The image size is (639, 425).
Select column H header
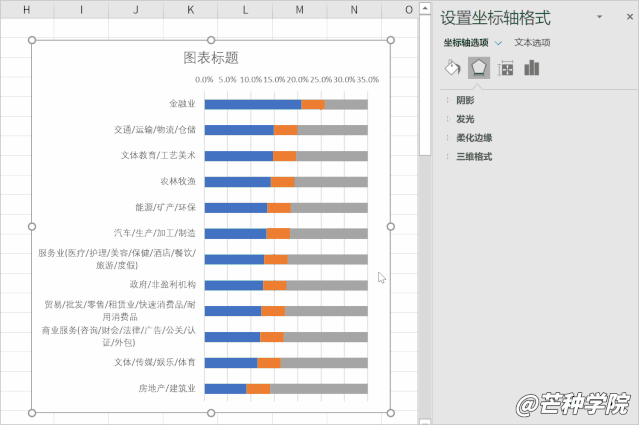tap(27, 10)
